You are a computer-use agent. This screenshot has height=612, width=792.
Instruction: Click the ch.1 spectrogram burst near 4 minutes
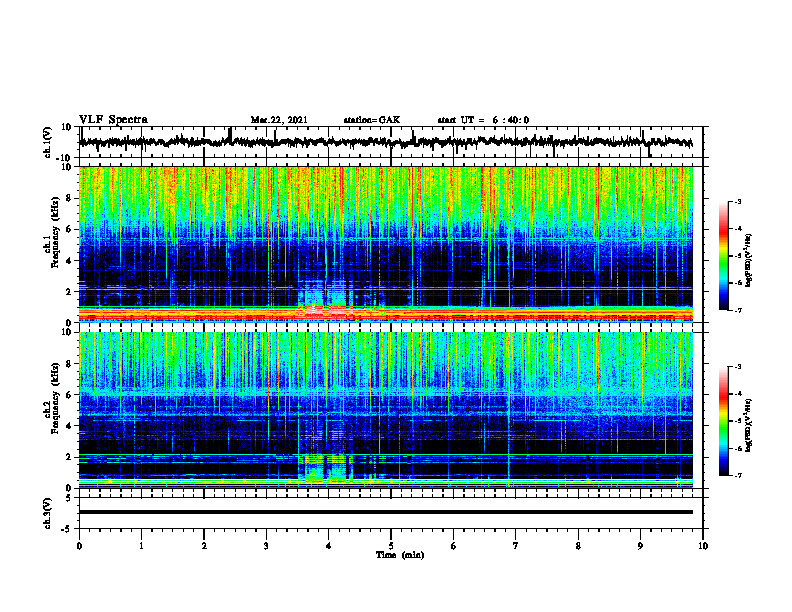pos(324,298)
